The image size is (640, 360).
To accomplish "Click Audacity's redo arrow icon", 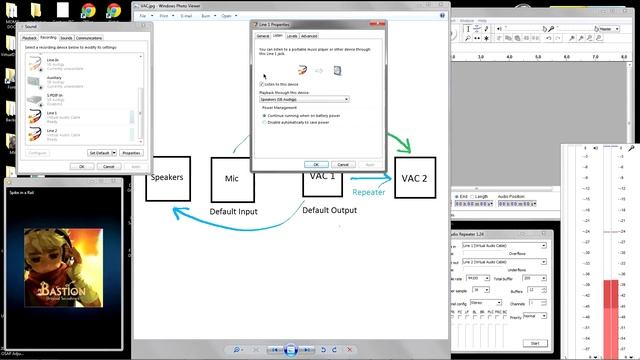I will click(558, 38).
